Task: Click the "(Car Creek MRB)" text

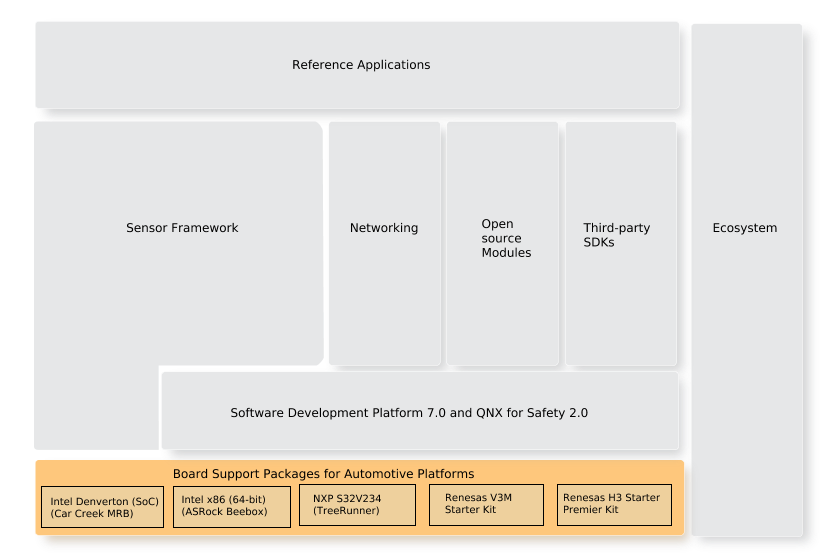Action: (x=91, y=514)
